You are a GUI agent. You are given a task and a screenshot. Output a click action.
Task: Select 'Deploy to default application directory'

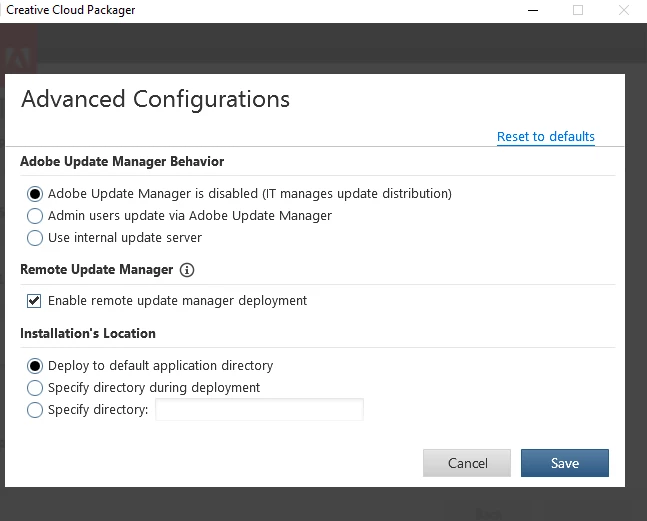[x=36, y=366]
